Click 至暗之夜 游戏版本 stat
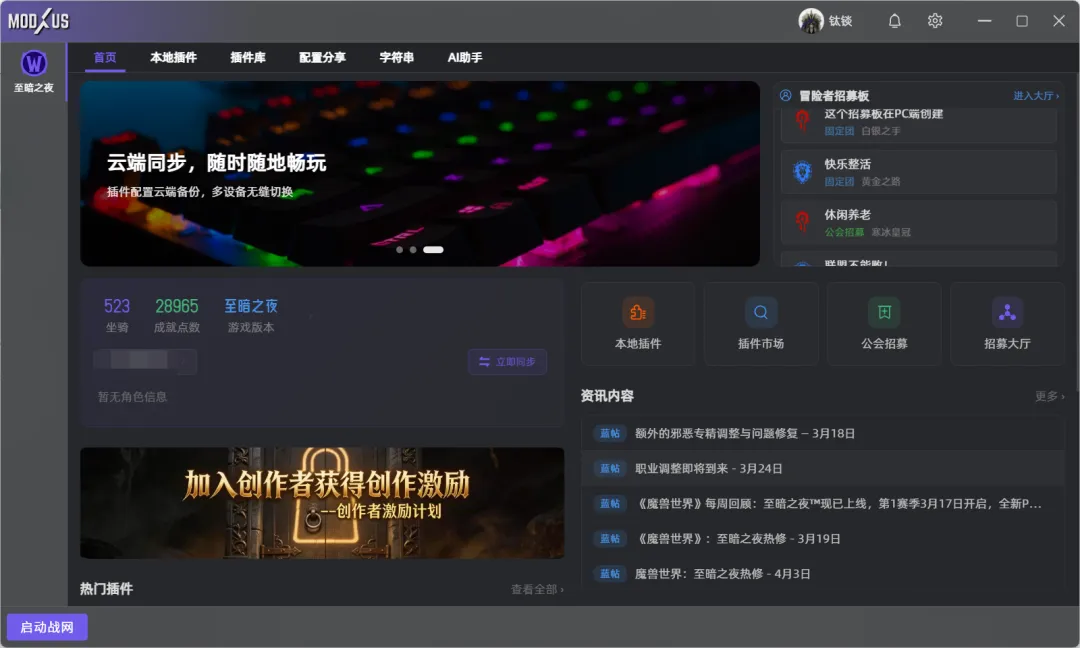 251,315
